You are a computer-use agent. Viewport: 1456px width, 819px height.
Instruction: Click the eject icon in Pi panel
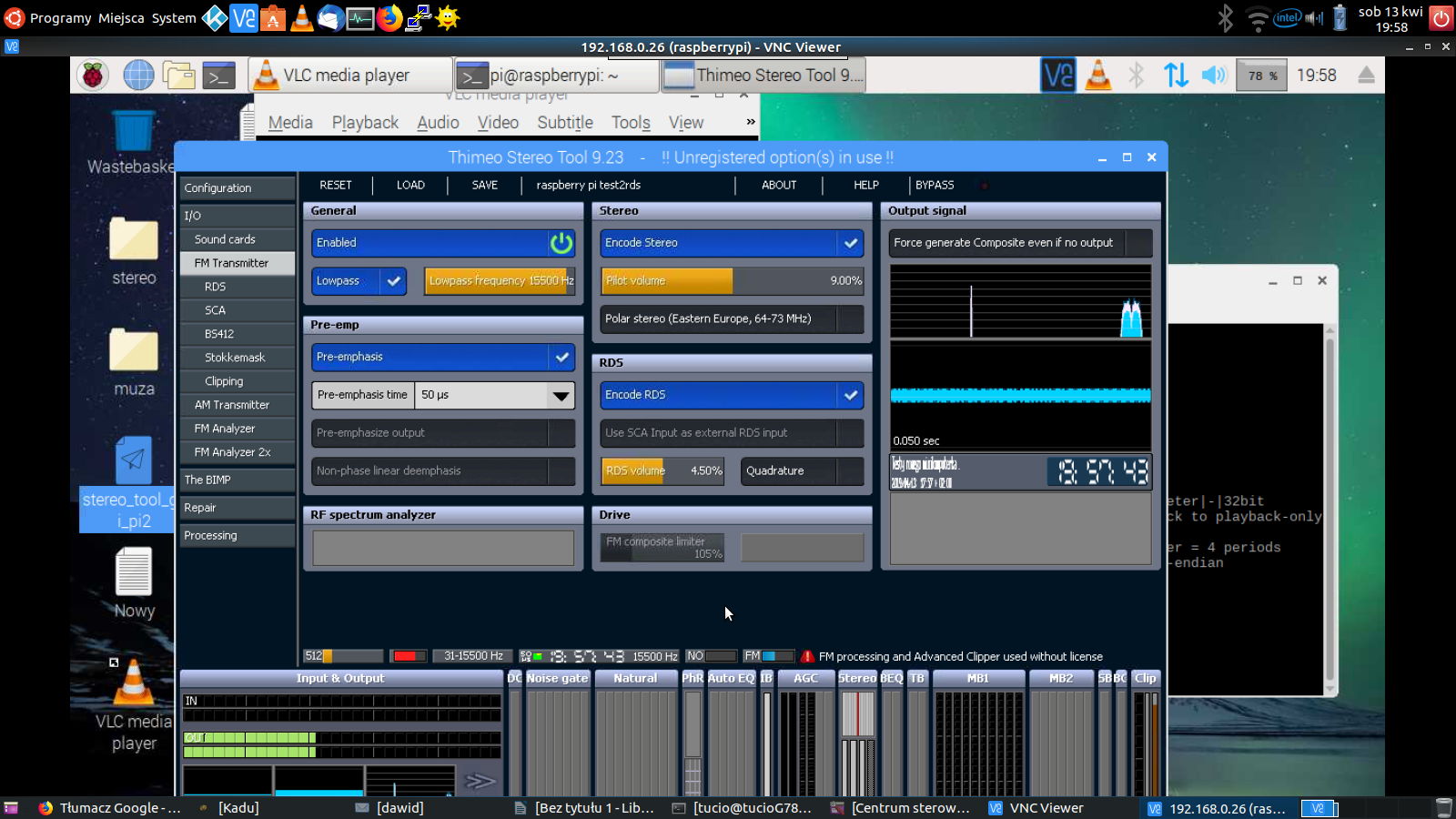tap(1366, 76)
